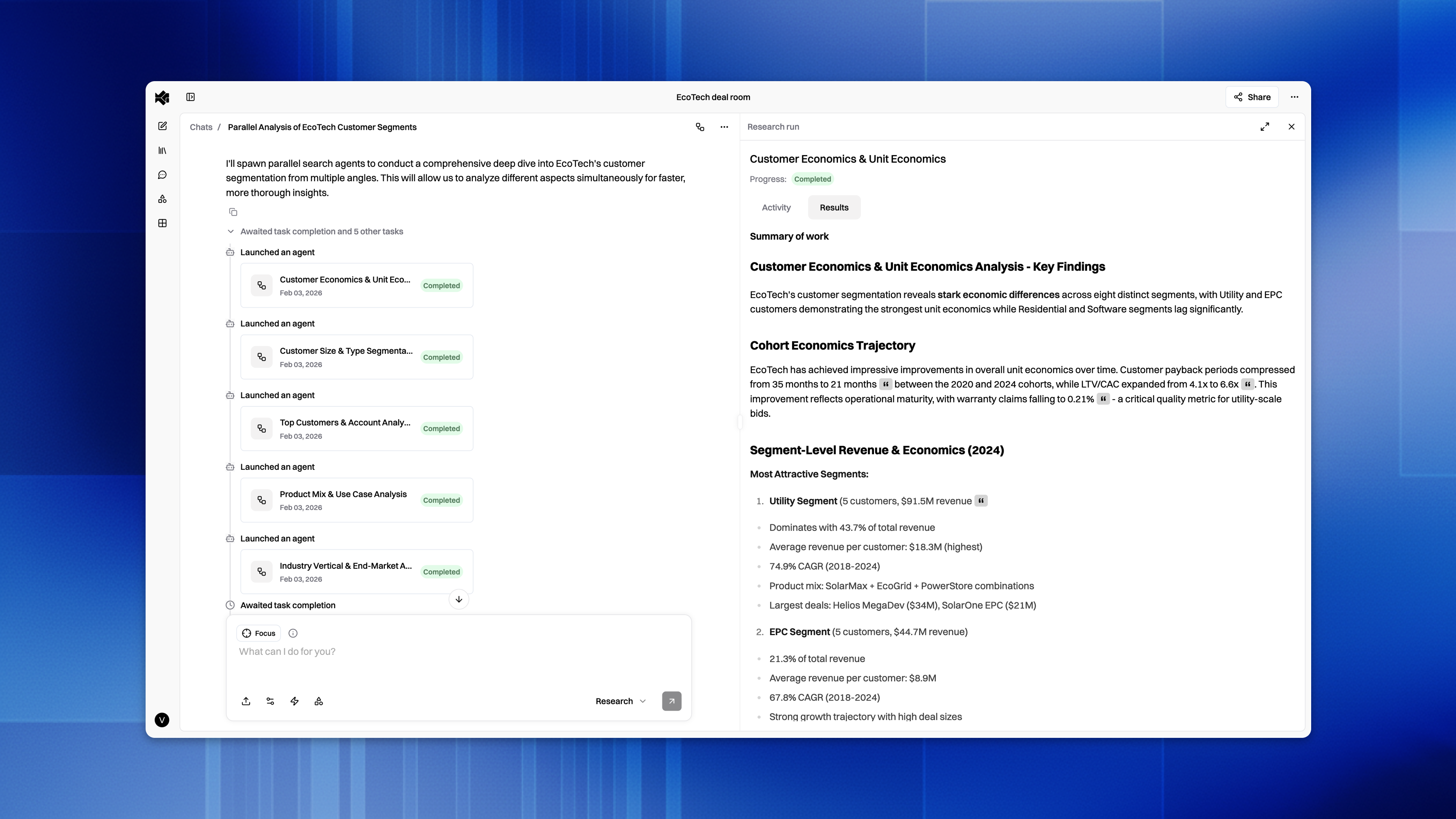Open the grid table sidebar icon
The width and height of the screenshot is (1456, 819).
(162, 223)
